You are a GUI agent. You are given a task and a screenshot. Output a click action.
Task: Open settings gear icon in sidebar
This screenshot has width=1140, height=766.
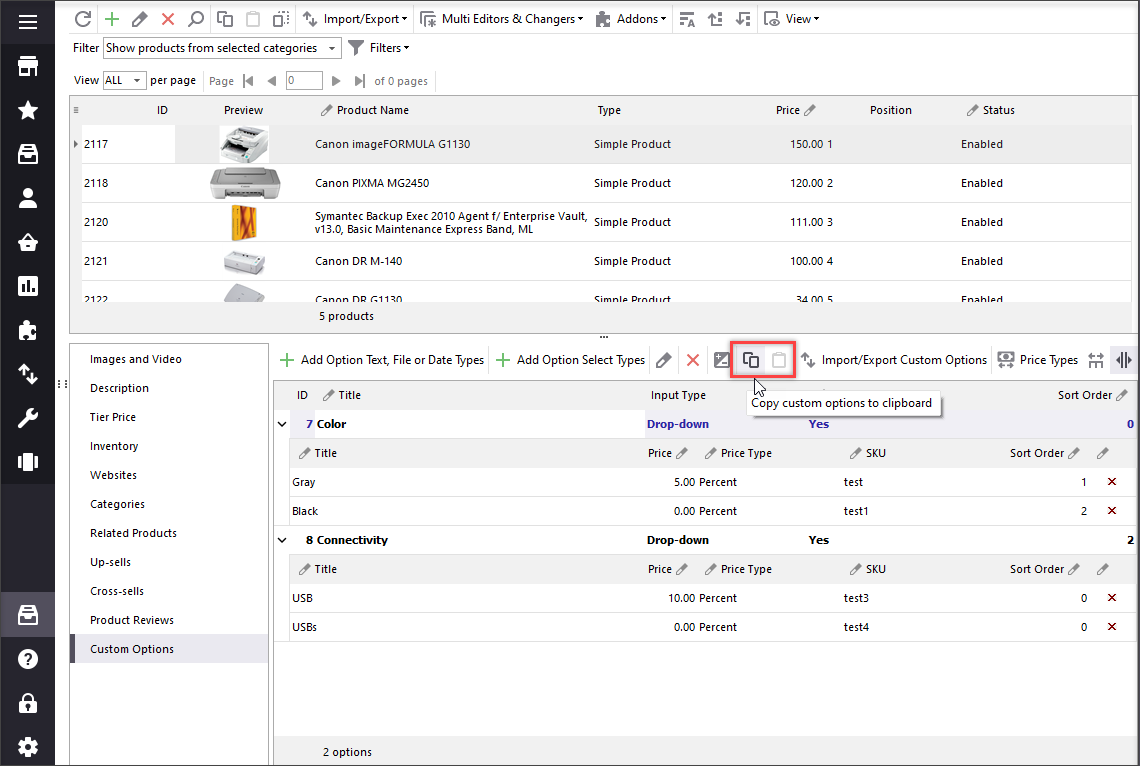coord(28,746)
